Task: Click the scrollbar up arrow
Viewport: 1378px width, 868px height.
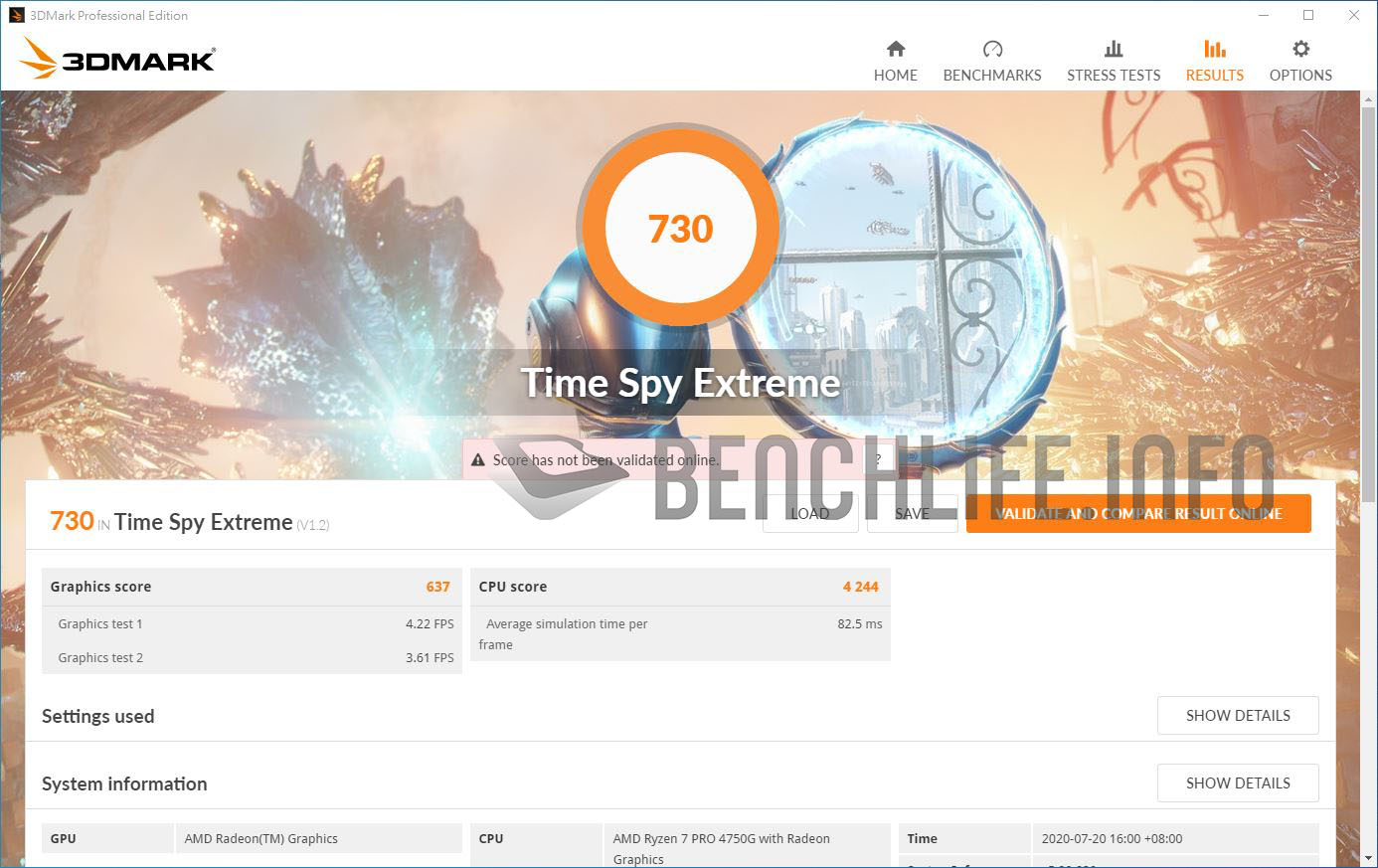Action: click(x=1369, y=98)
